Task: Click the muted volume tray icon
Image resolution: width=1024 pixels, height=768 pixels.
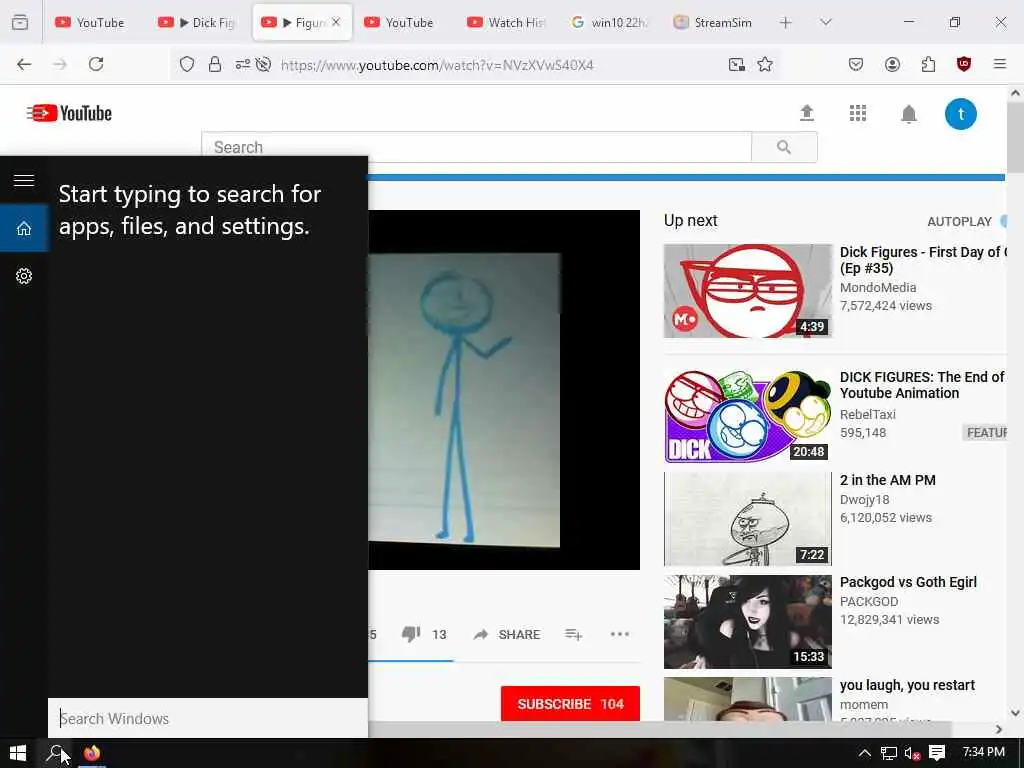Action: coord(912,753)
